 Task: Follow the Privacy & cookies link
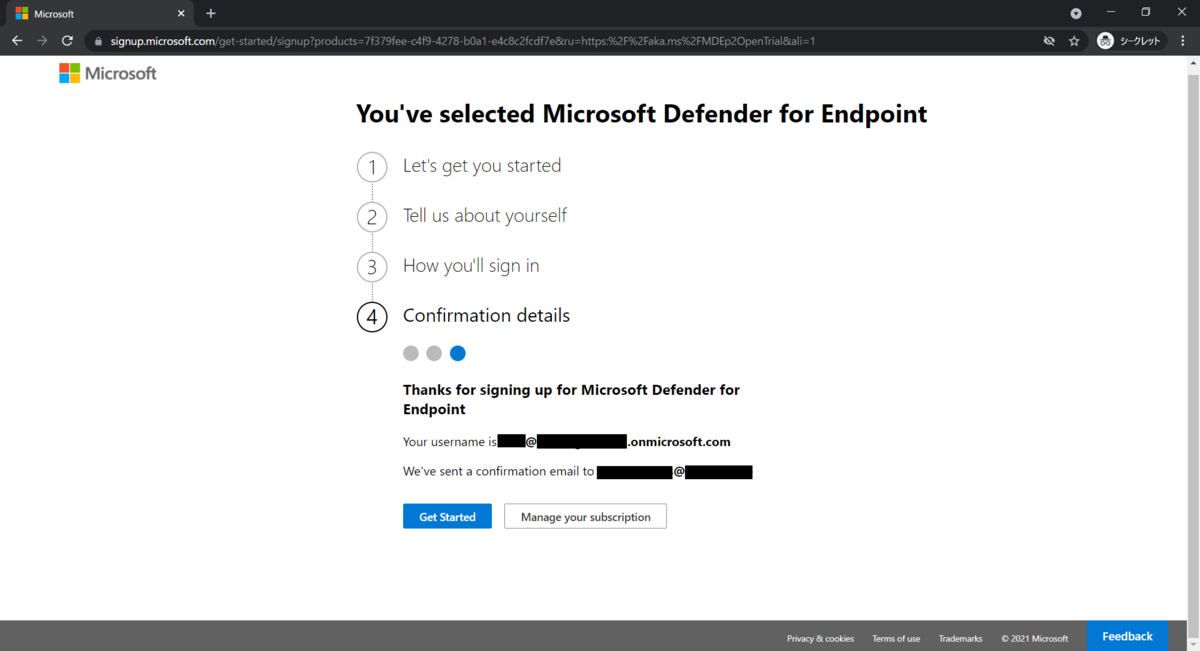[820, 638]
